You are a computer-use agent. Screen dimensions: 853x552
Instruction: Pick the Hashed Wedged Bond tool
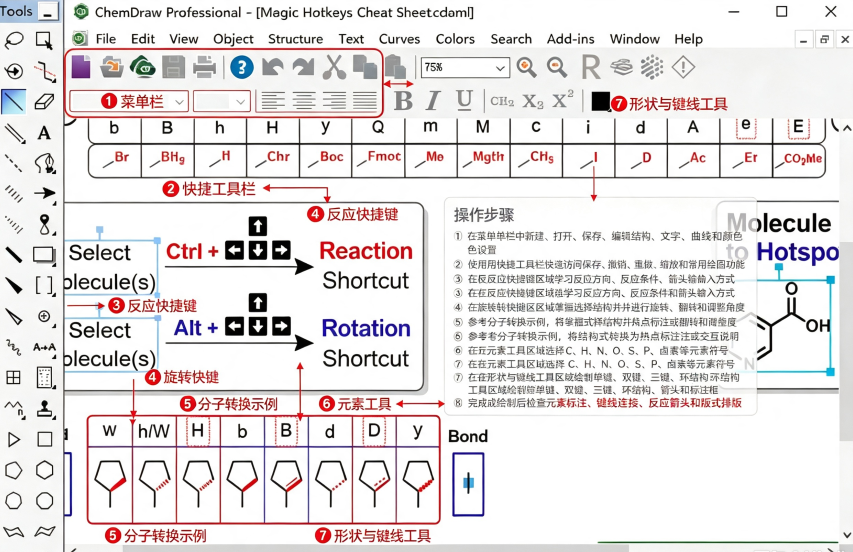(14, 224)
